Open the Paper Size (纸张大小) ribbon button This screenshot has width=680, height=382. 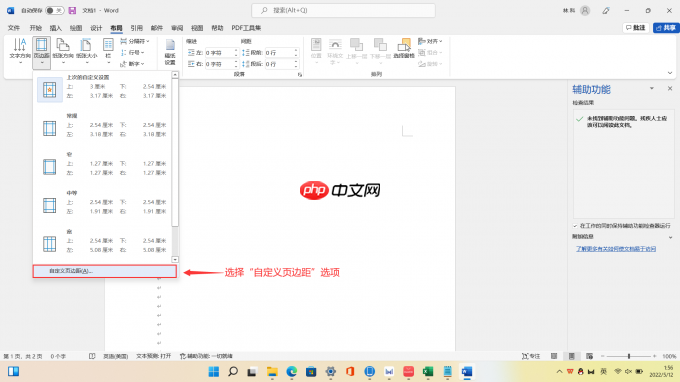pos(86,51)
